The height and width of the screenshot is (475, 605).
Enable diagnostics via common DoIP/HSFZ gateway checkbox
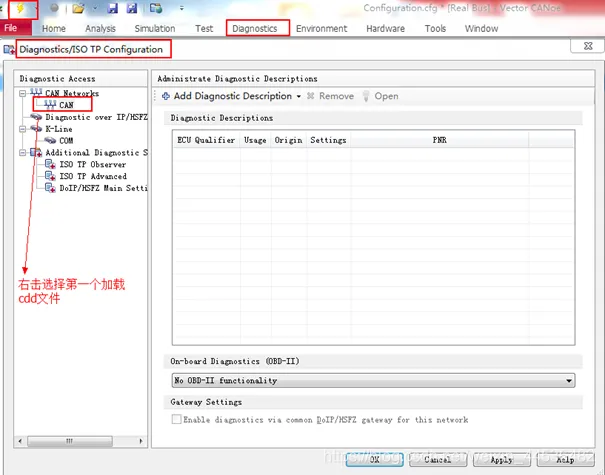pos(177,420)
